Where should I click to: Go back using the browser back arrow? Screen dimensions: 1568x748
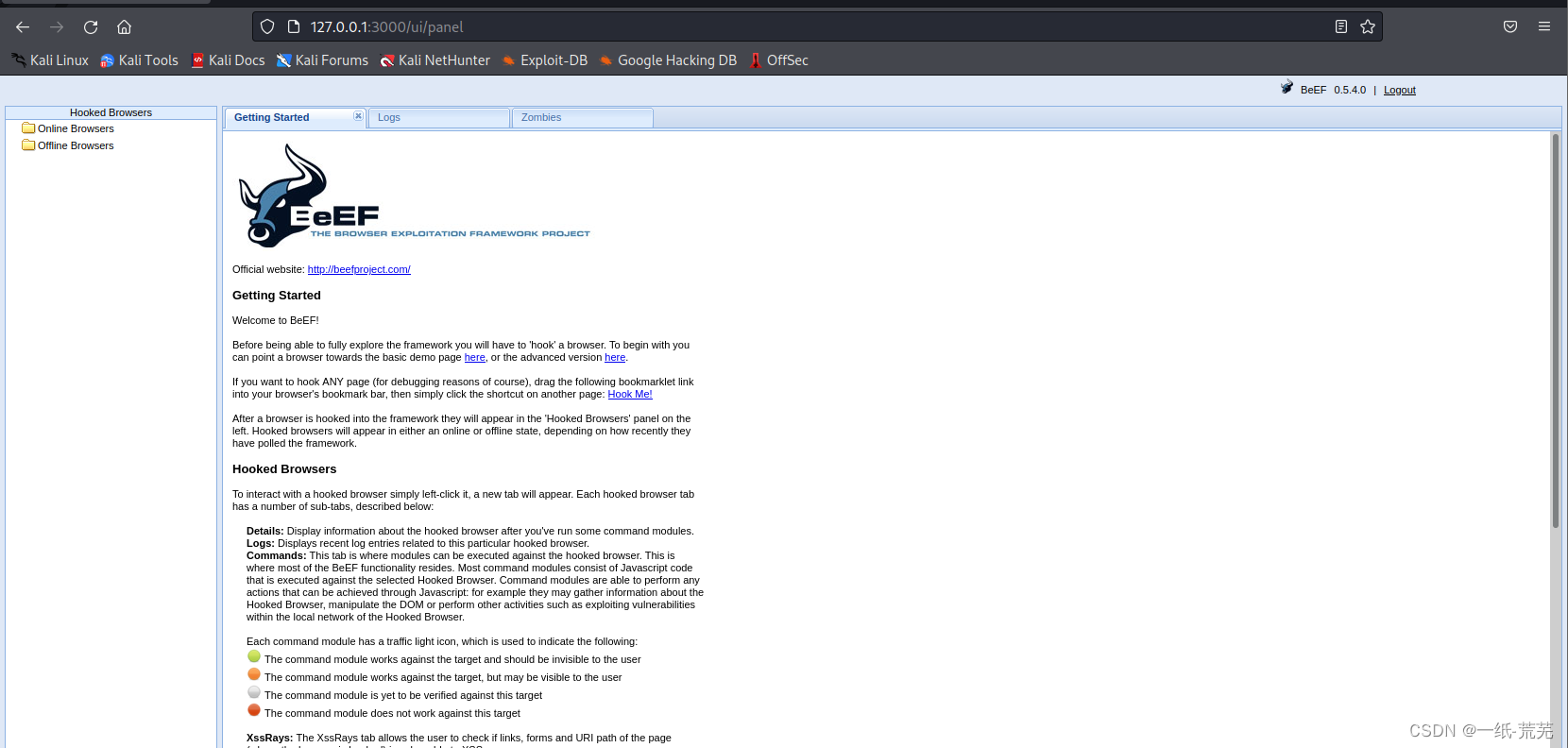tap(23, 27)
